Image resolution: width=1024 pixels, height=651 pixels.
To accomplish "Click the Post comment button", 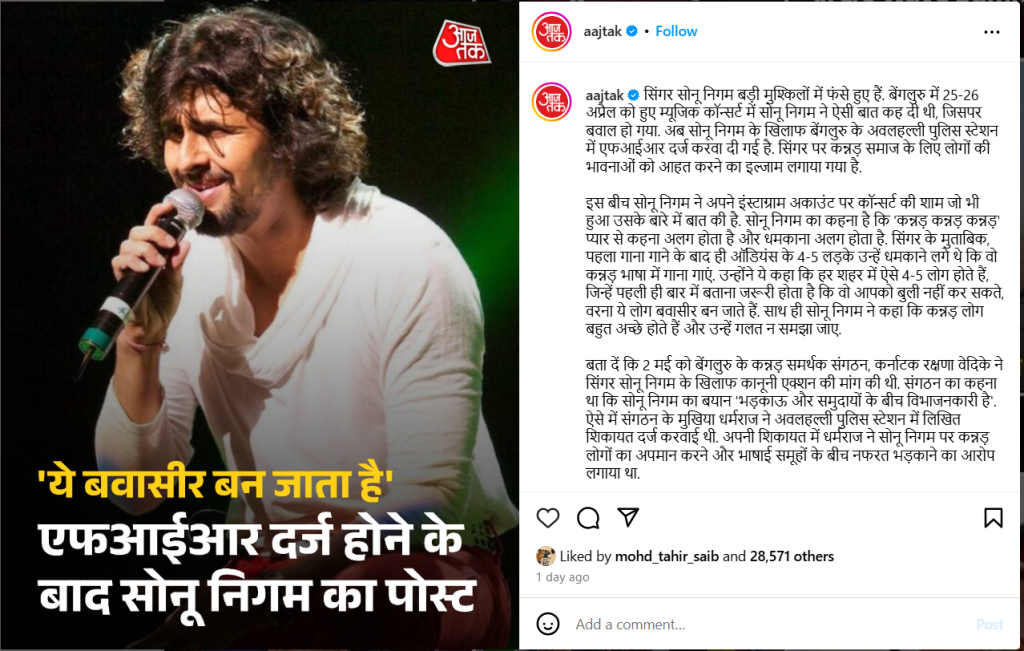I will click(989, 624).
